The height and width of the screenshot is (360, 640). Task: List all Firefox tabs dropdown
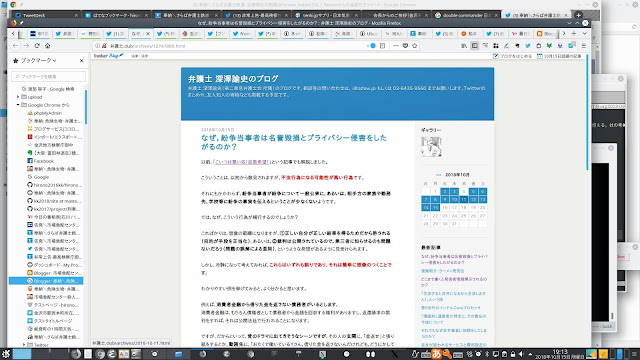584,33
